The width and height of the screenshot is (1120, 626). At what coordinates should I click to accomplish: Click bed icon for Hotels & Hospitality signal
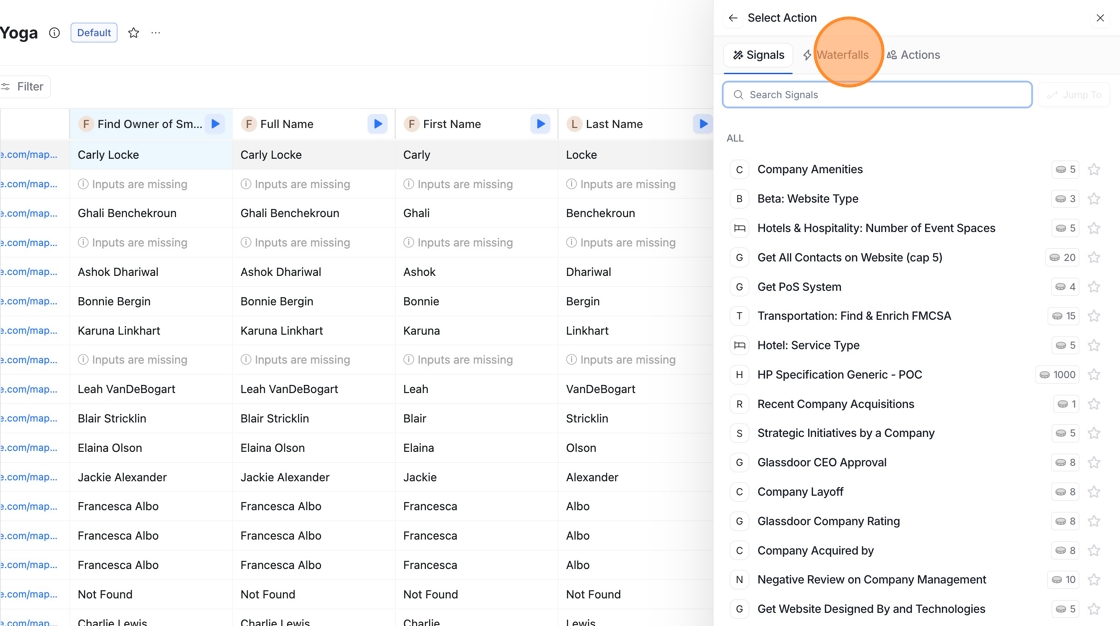pos(739,228)
